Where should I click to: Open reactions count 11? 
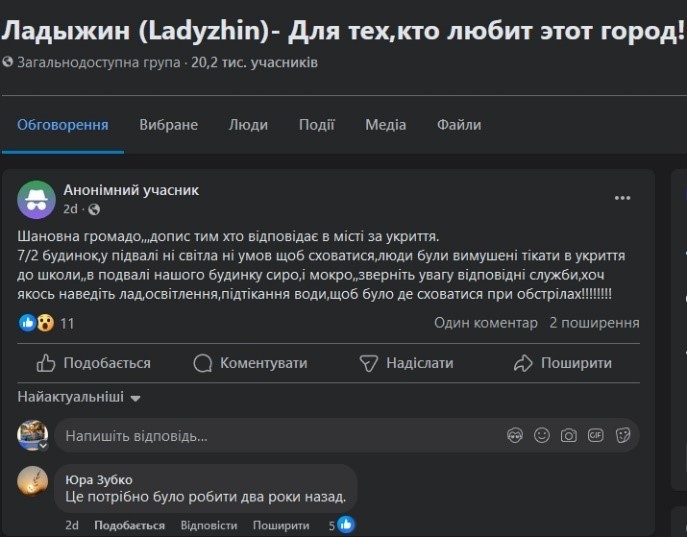pos(67,323)
